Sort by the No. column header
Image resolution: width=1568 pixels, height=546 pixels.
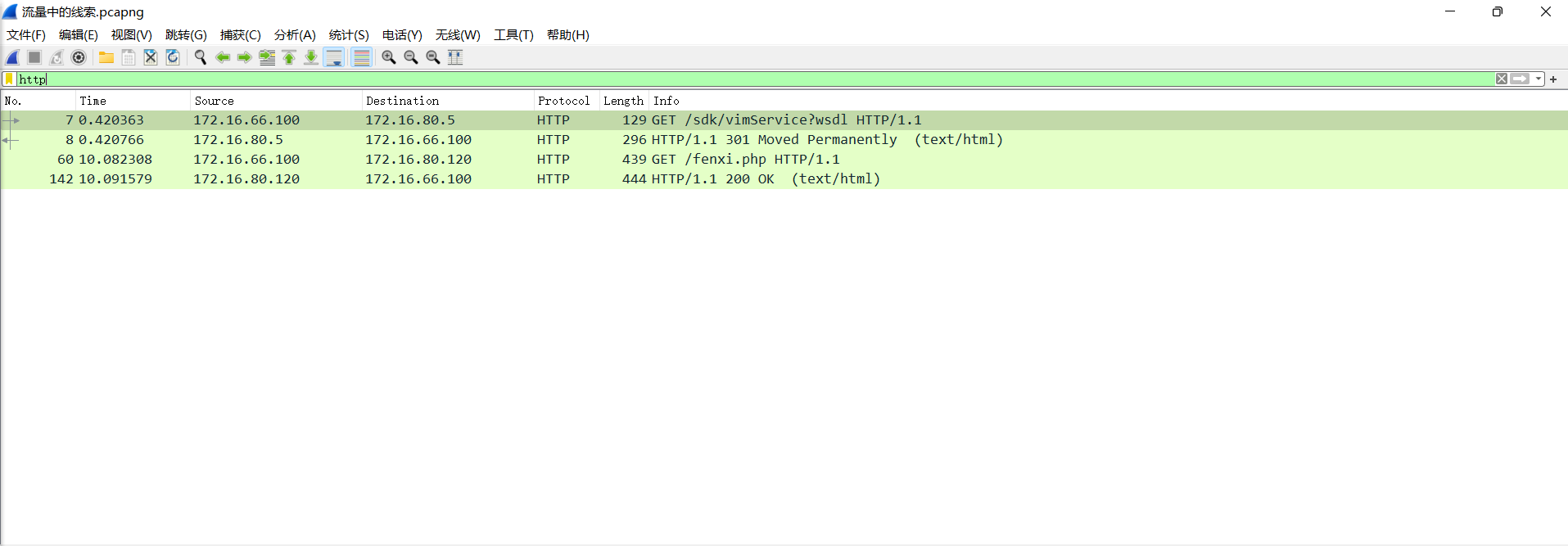[x=38, y=101]
